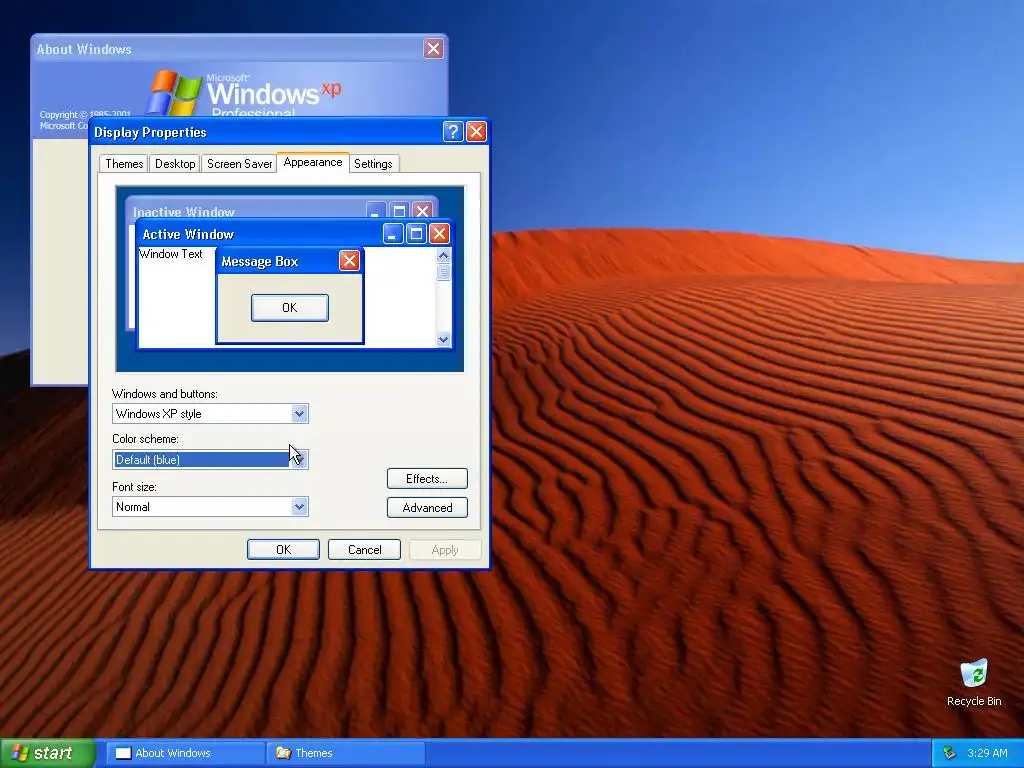
Task: Click minimize icon in the Active Window preview
Action: pos(392,234)
